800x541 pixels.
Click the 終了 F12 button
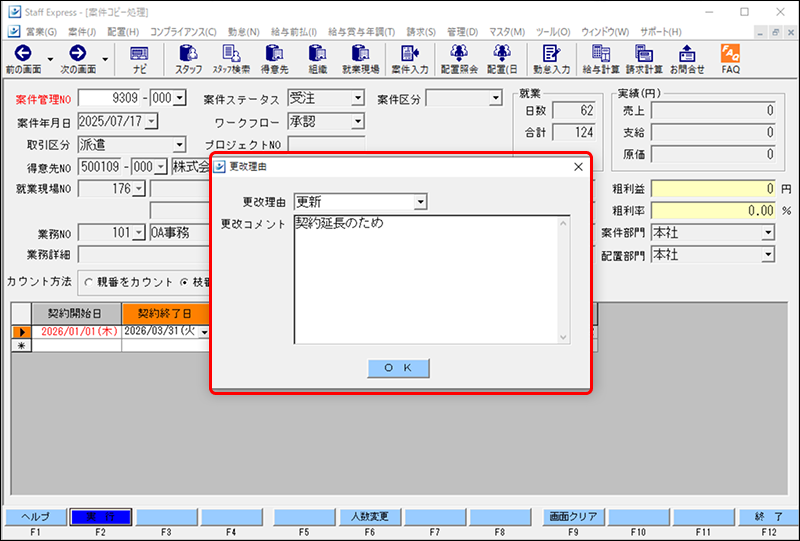769,517
